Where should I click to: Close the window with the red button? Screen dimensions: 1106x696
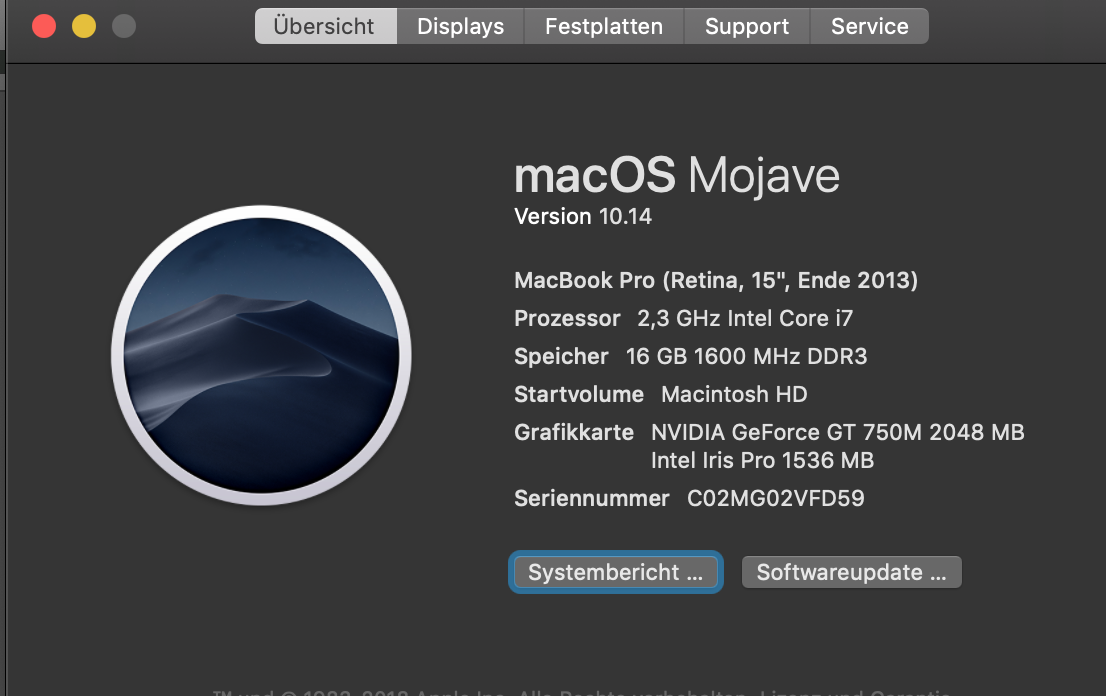pyautogui.click(x=44, y=27)
